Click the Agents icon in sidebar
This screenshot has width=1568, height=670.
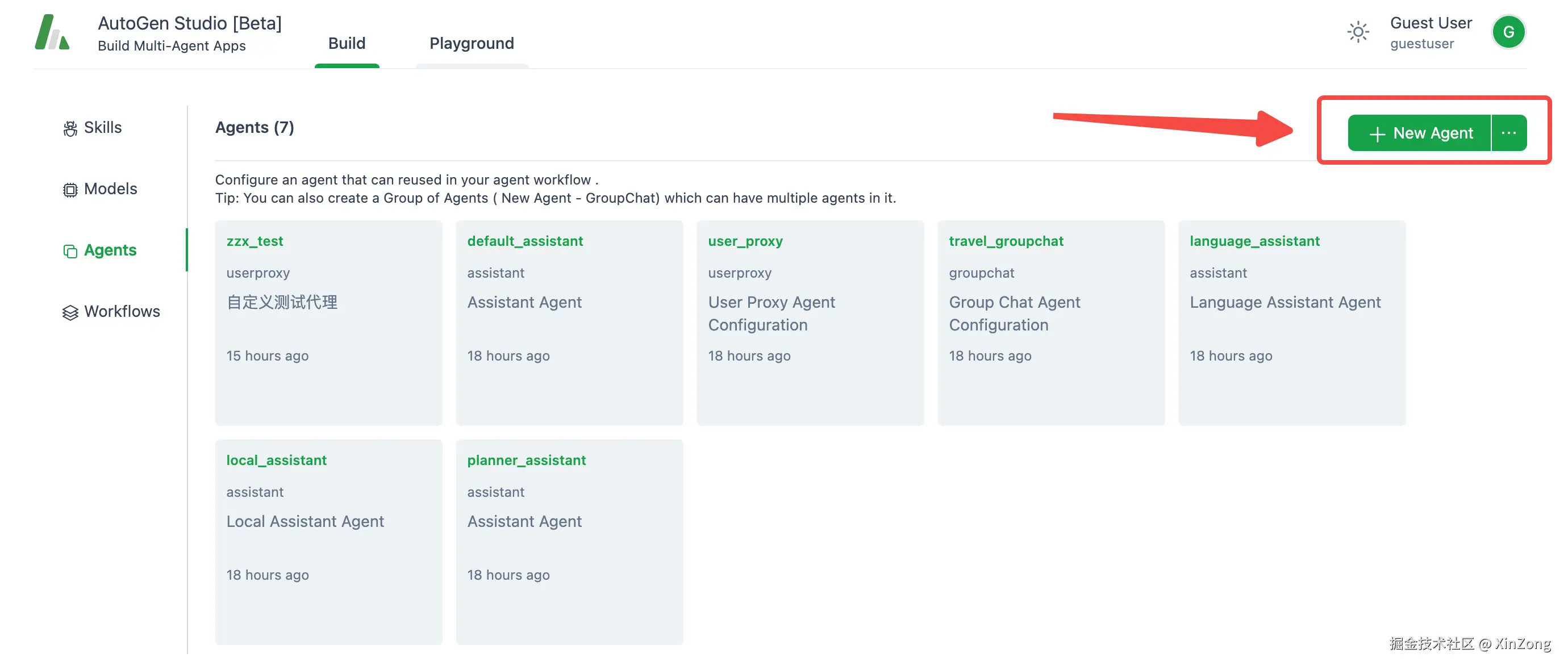[70, 251]
